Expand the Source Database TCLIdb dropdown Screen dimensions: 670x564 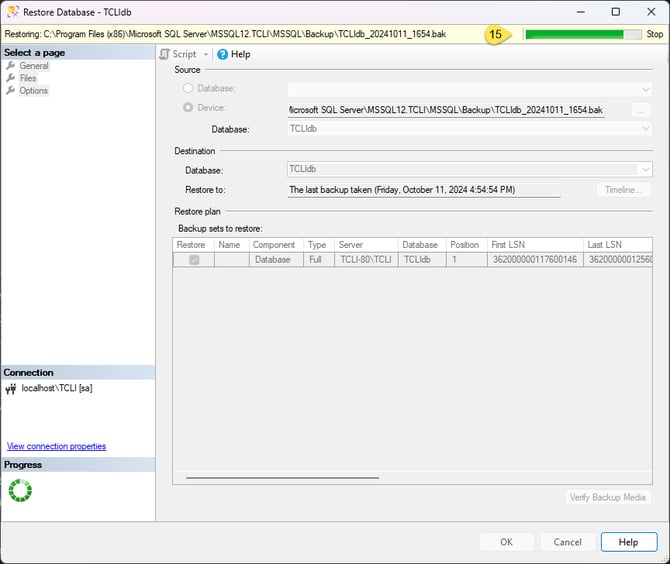coord(645,129)
